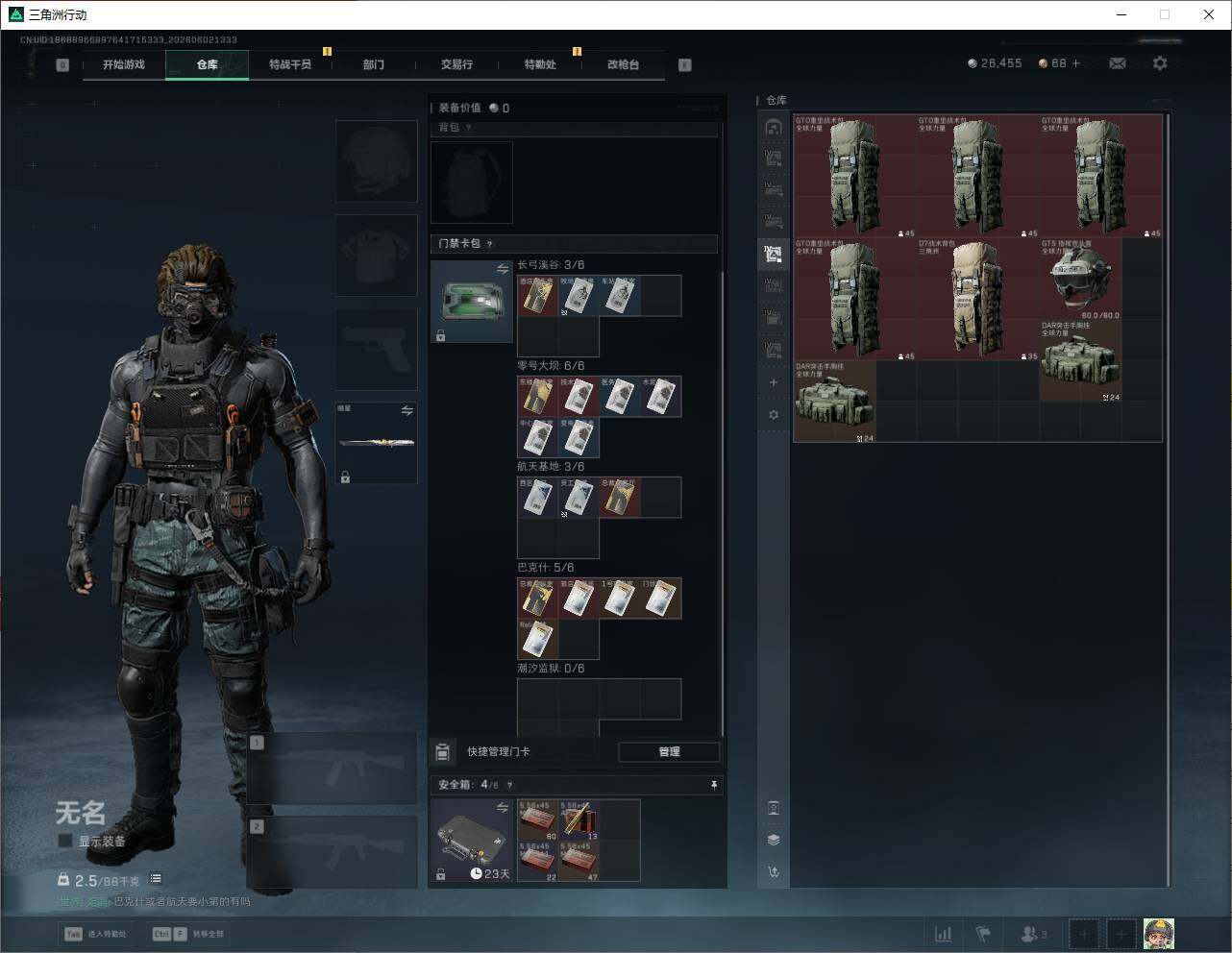Open the mail inbox envelope icon
This screenshot has height=953, width=1232.
tap(1118, 63)
